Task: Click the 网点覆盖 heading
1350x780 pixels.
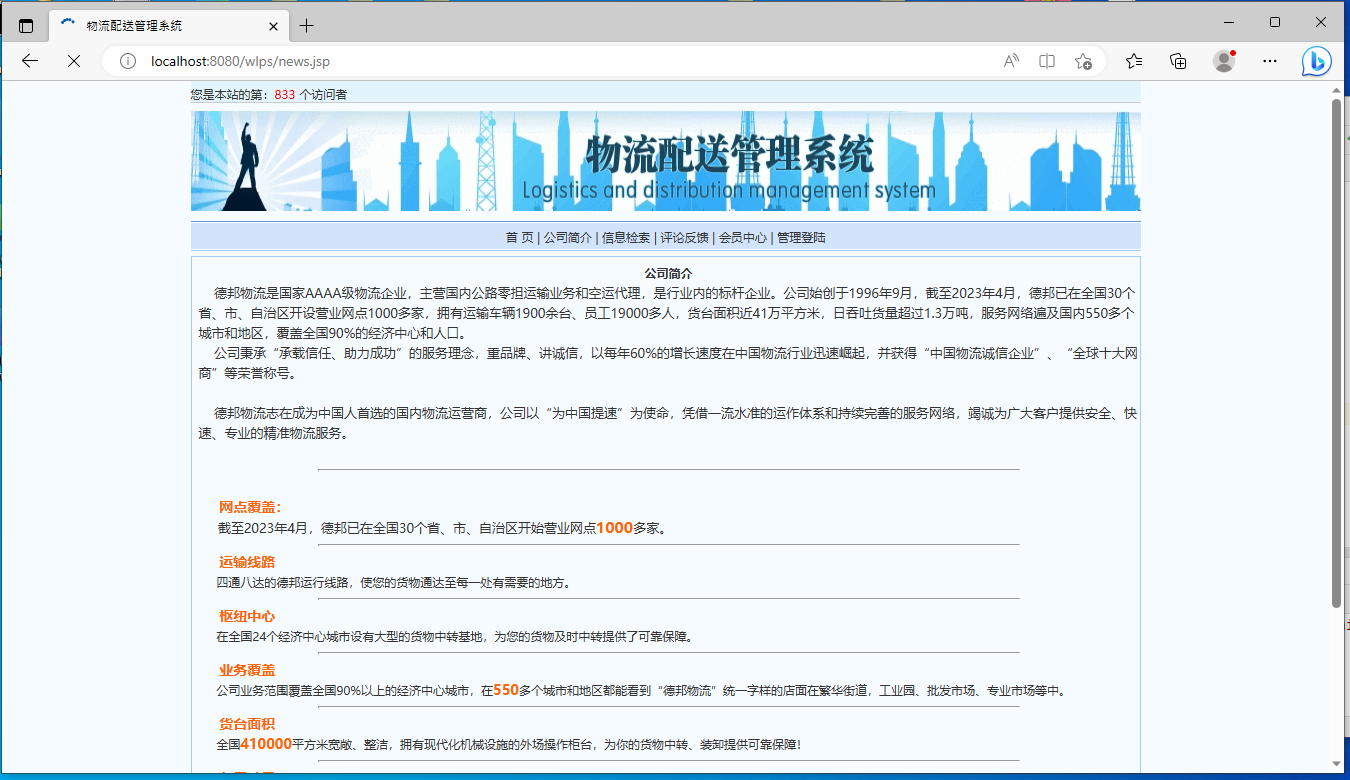Action: tap(250, 508)
